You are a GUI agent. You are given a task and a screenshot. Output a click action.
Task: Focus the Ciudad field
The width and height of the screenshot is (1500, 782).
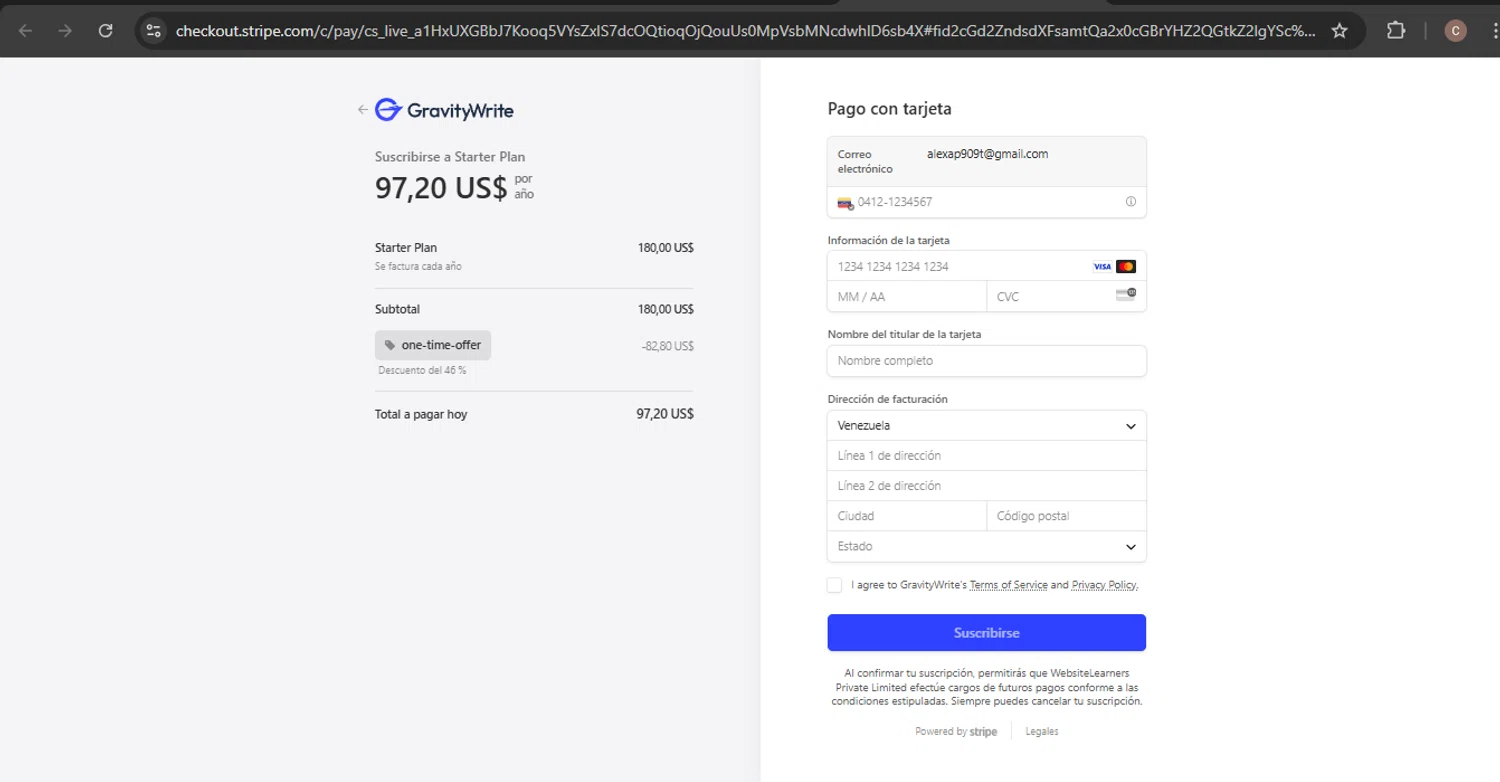(907, 516)
